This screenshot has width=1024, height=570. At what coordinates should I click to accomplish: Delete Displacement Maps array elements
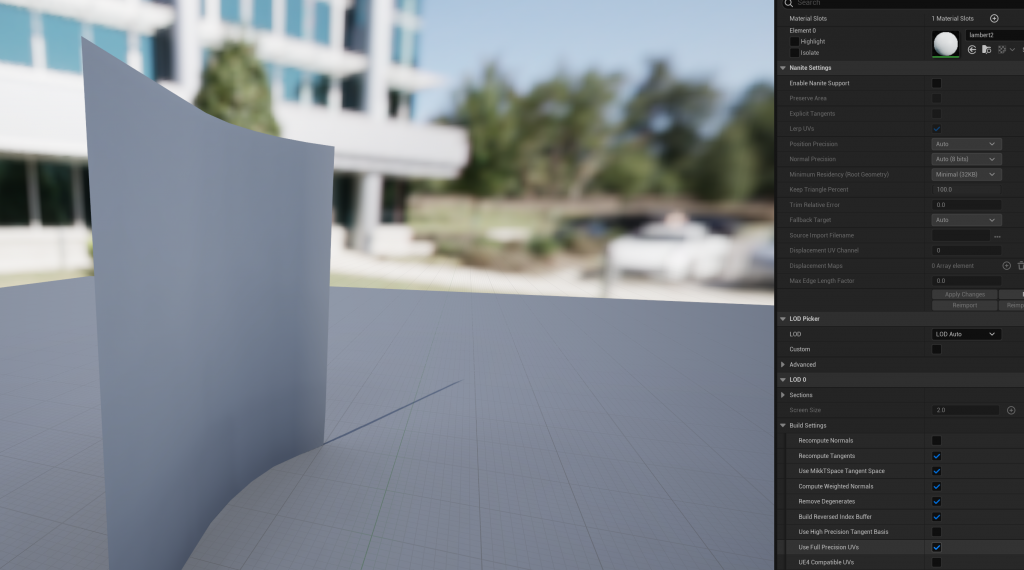1020,266
